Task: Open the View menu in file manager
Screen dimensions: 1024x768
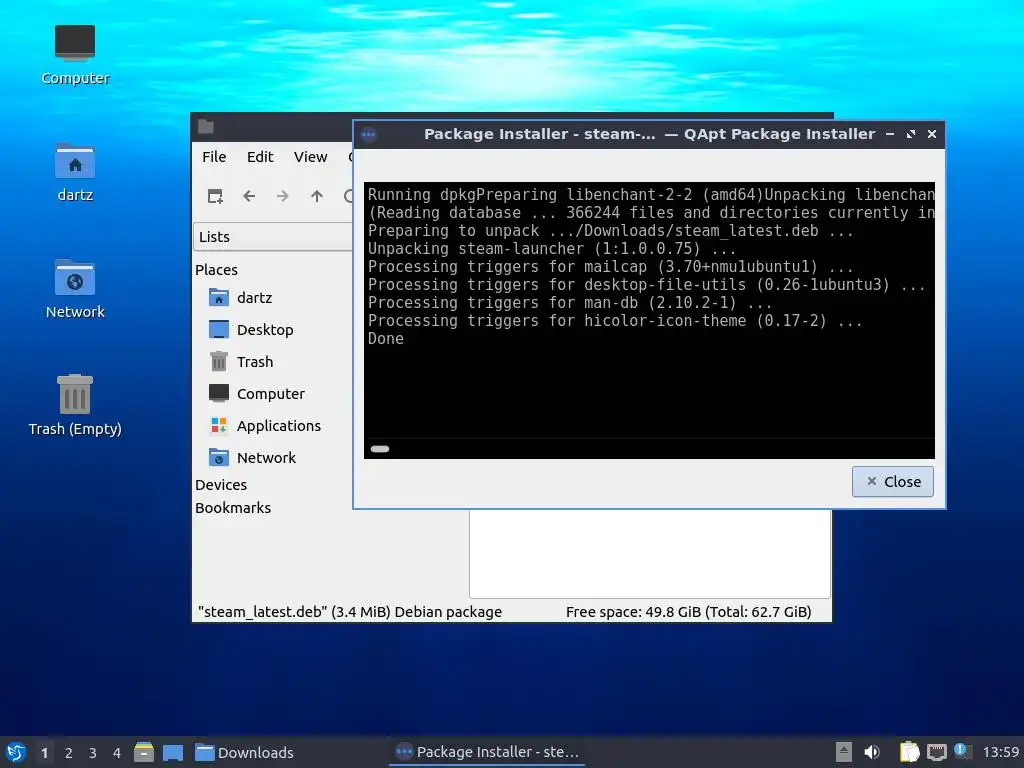Action: (x=310, y=157)
